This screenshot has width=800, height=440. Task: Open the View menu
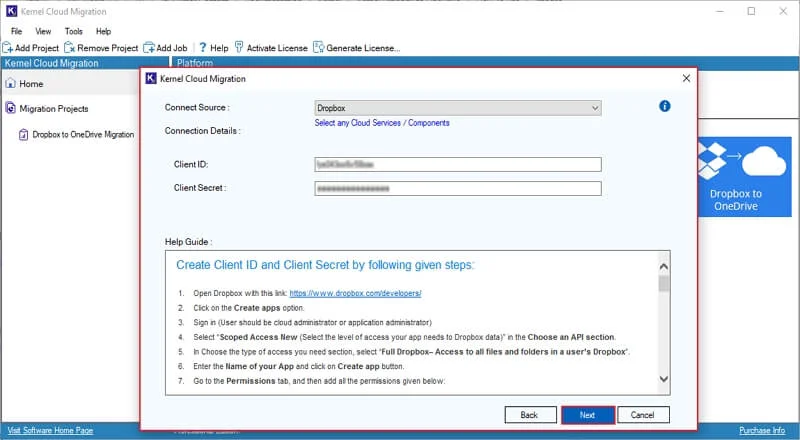coord(43,31)
